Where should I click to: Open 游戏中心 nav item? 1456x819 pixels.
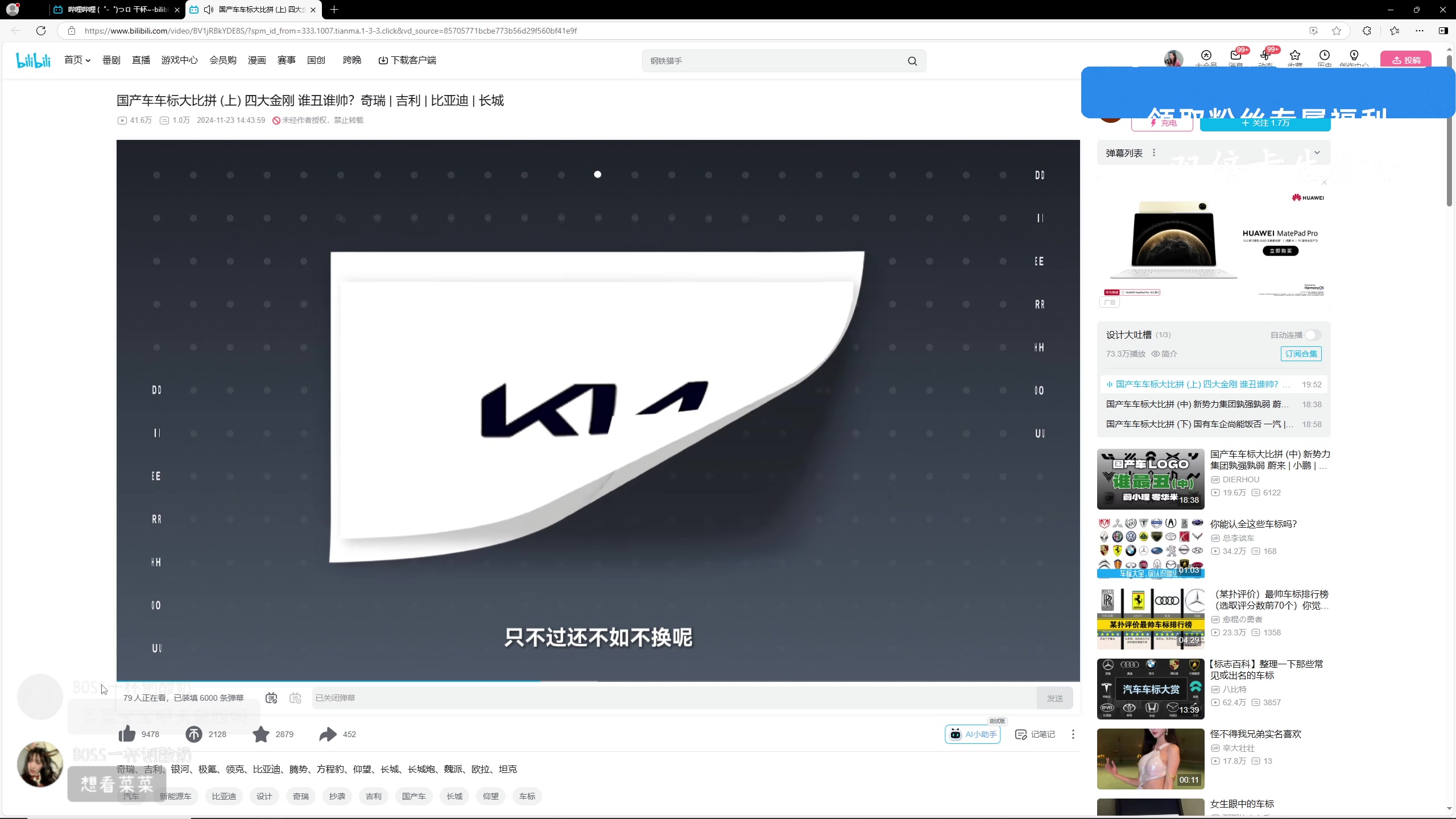180,60
